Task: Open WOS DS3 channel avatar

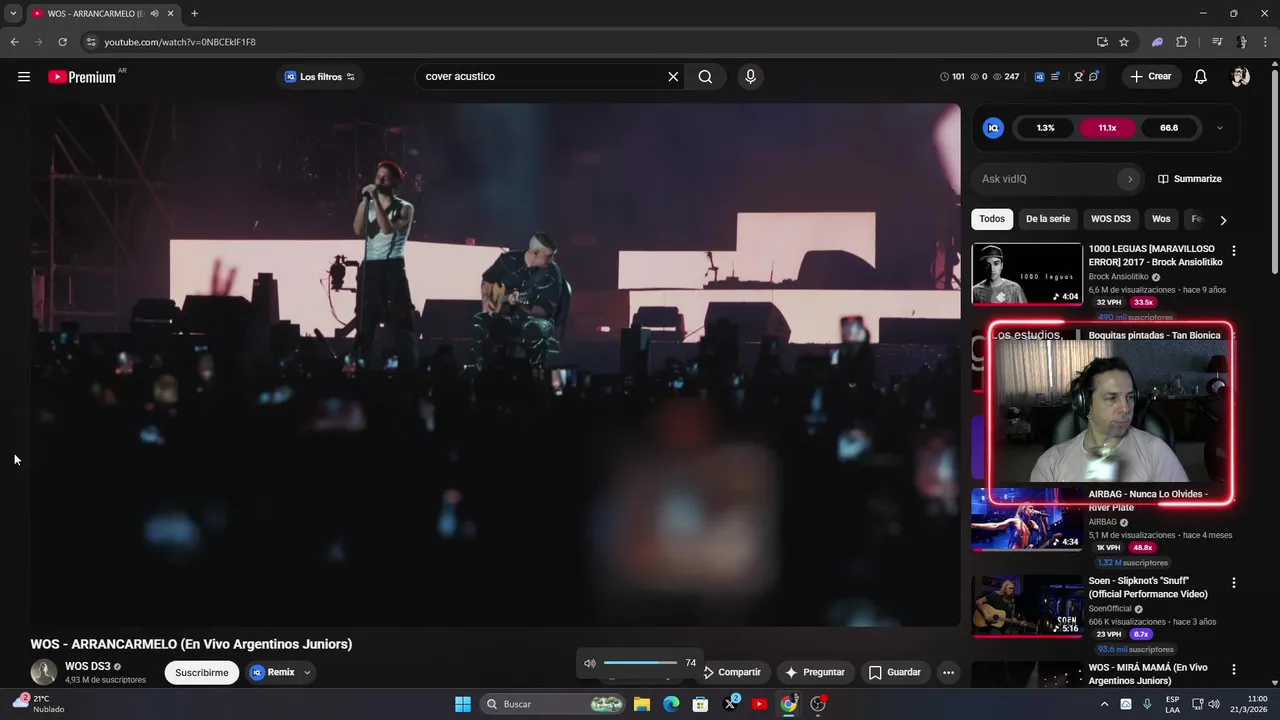Action: coord(43,673)
